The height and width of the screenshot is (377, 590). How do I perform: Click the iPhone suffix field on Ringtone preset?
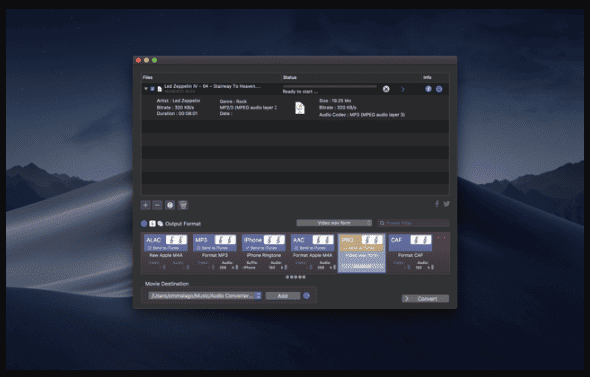tap(250, 268)
